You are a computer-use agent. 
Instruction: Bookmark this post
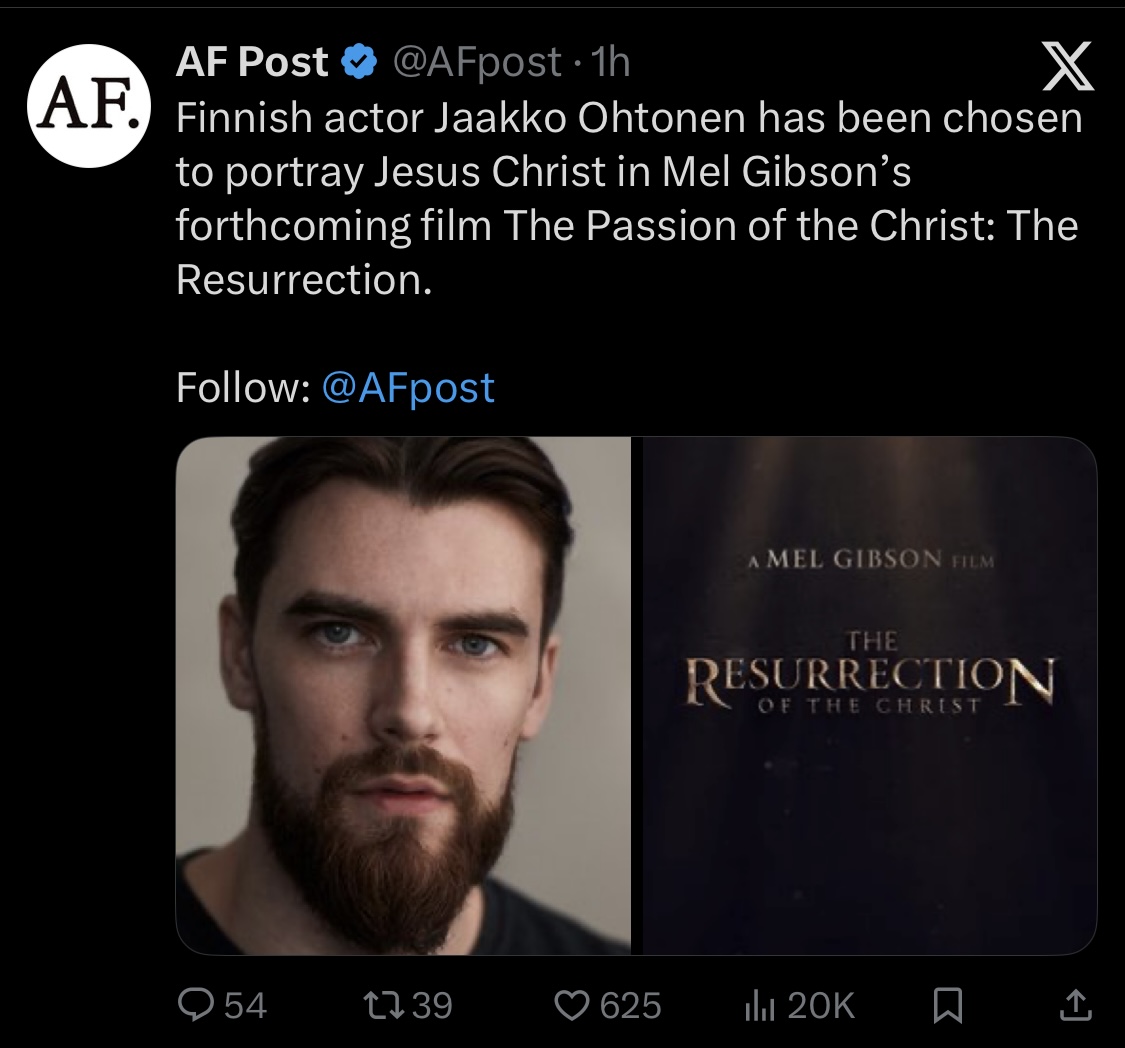click(x=947, y=1006)
